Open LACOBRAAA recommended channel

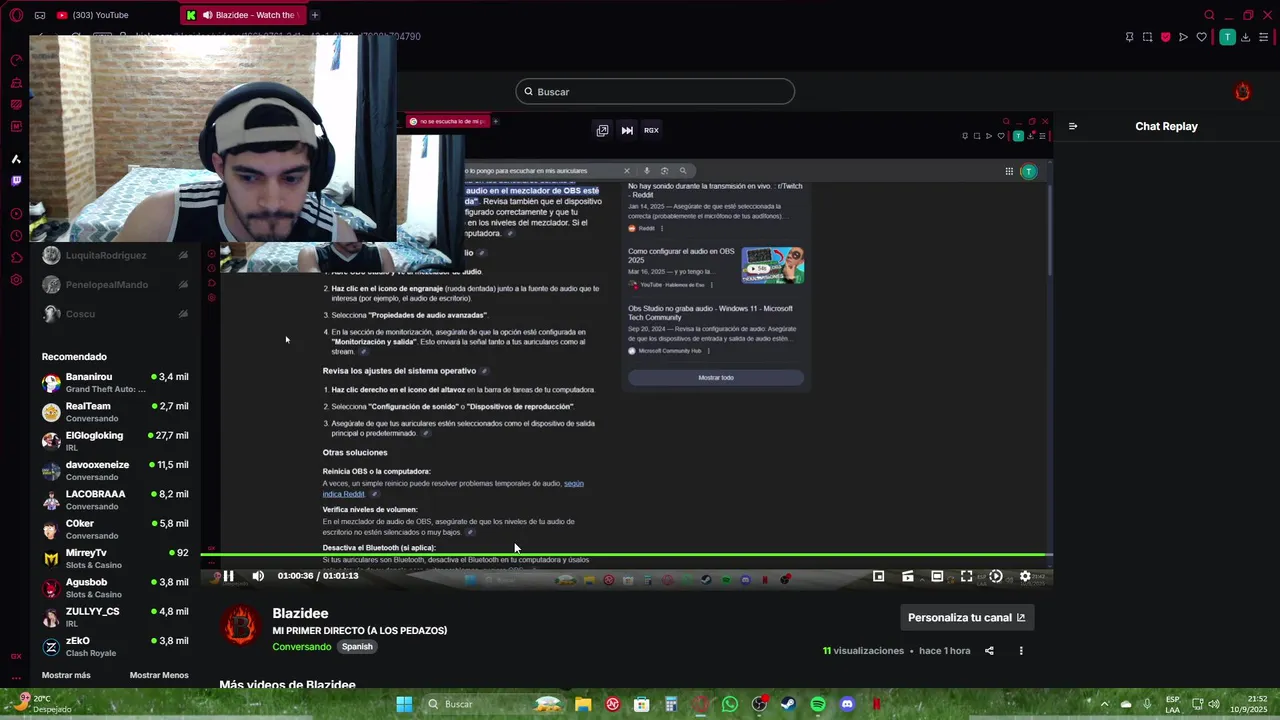[x=116, y=499]
